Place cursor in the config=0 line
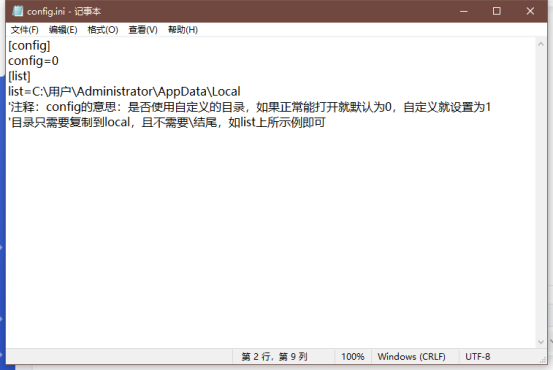 tap(34, 61)
